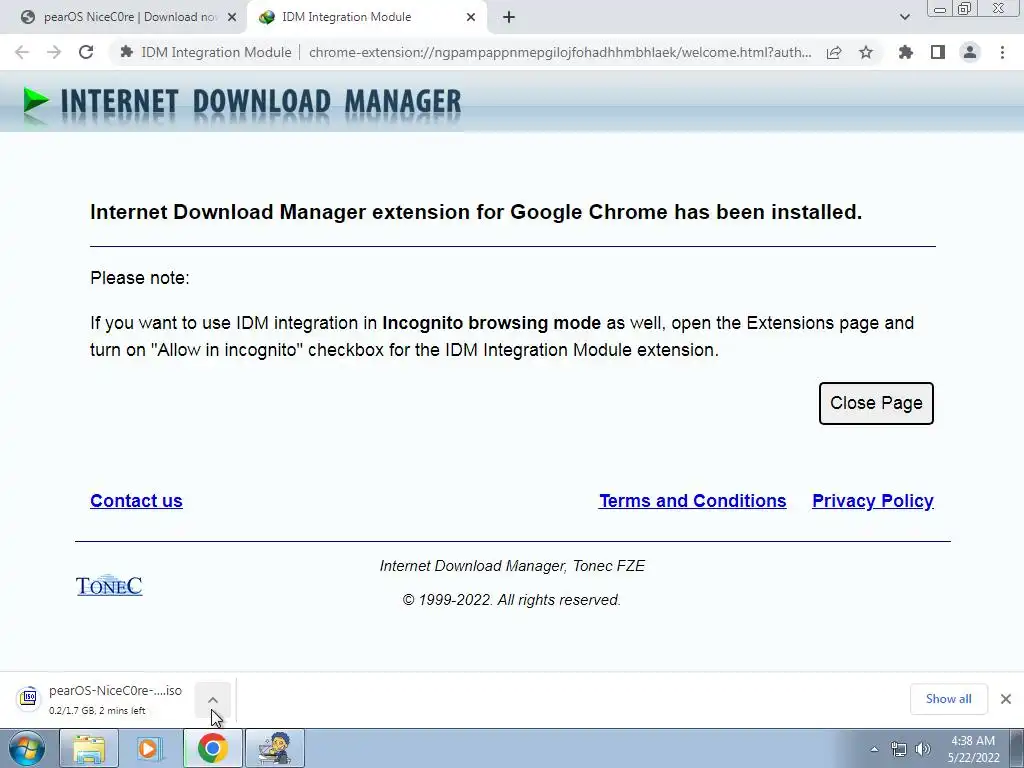1024x768 pixels.
Task: Bookmark this page with the star icon
Action: [x=866, y=52]
